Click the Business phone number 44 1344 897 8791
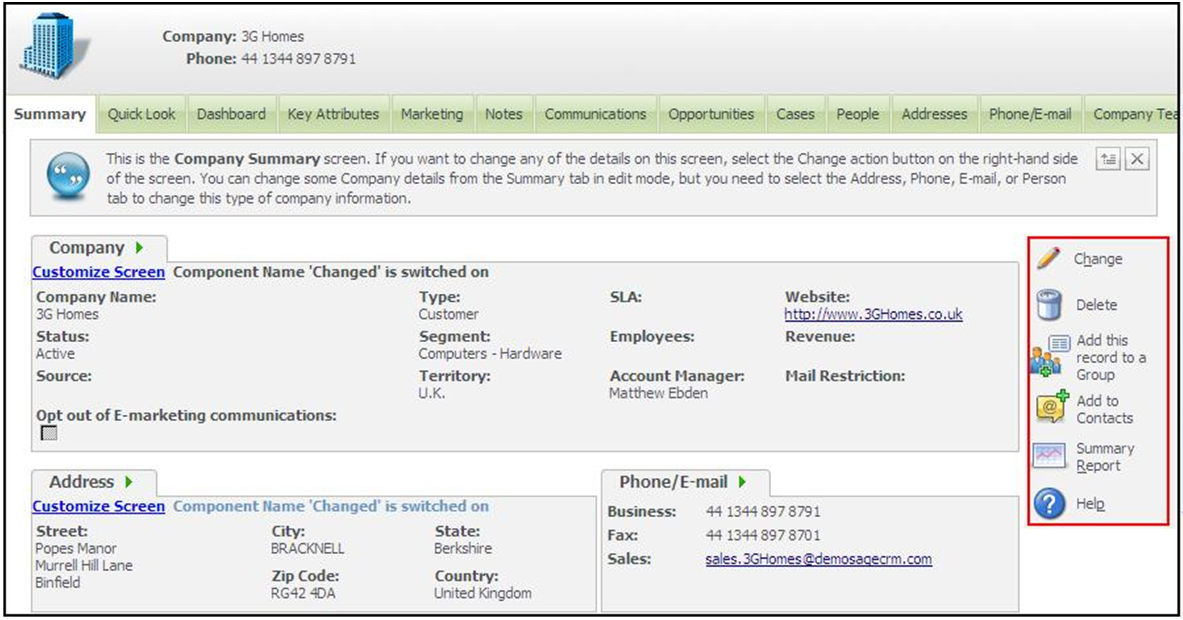 tap(764, 511)
